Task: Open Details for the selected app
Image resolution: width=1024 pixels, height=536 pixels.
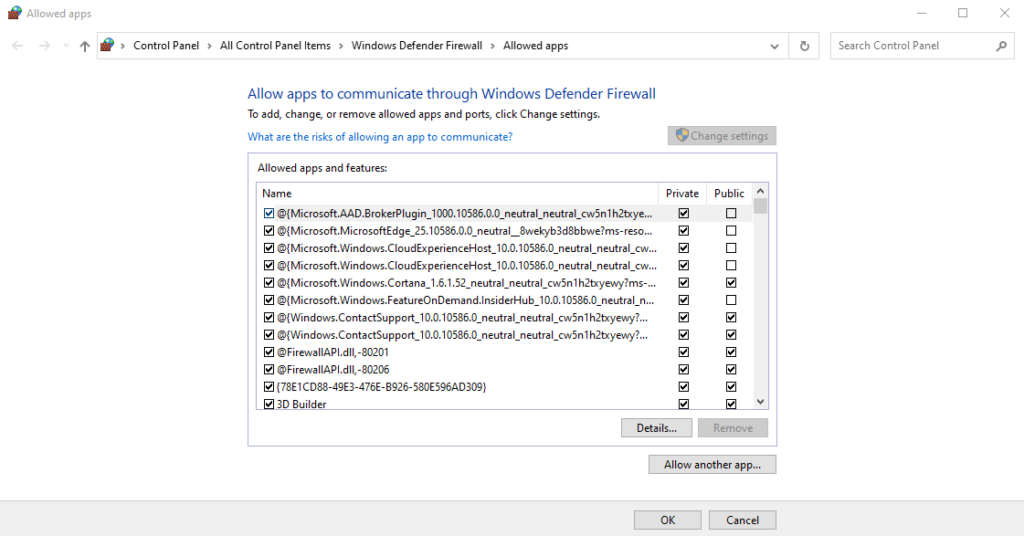Action: click(x=656, y=428)
